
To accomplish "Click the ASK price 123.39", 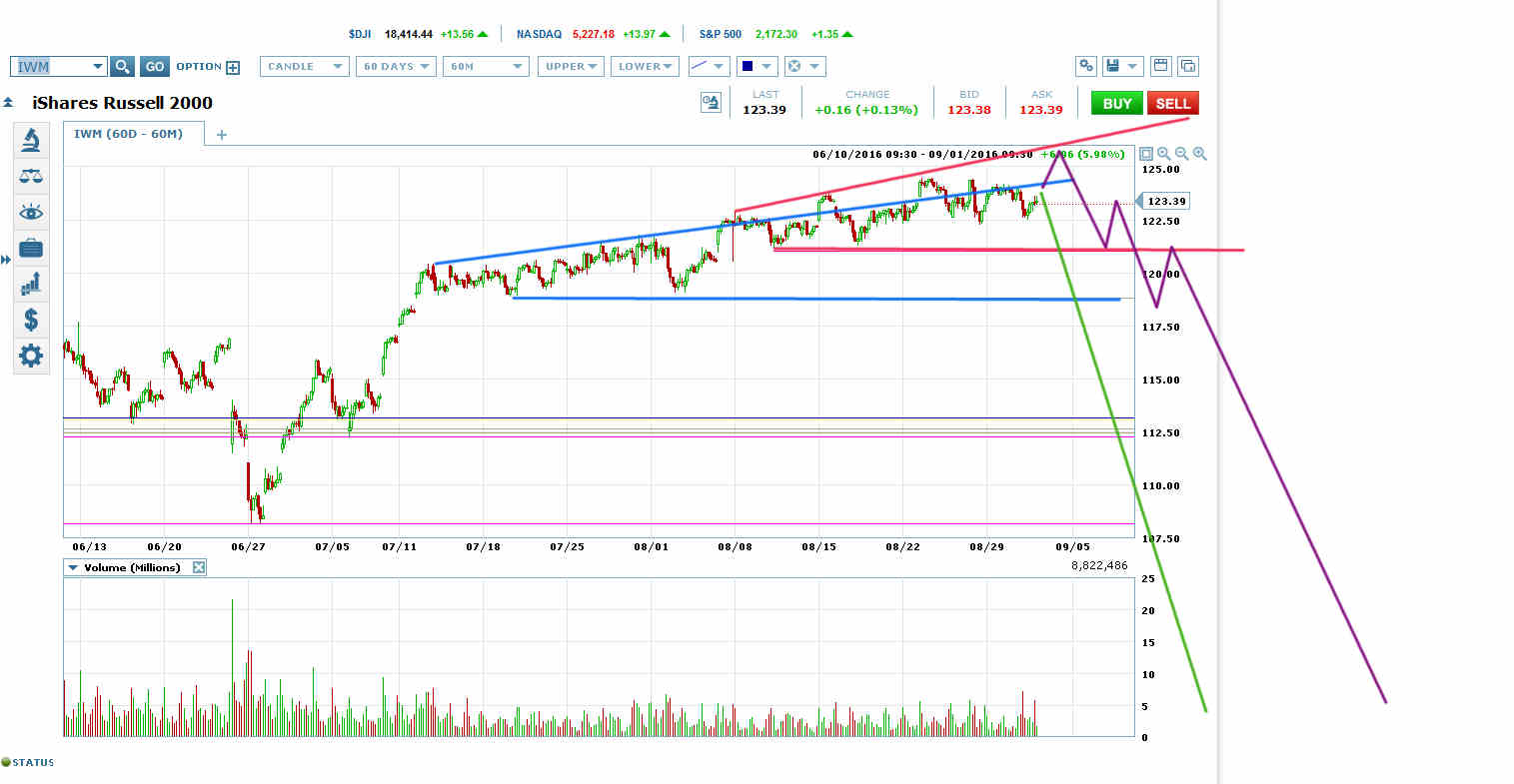I will [1041, 110].
